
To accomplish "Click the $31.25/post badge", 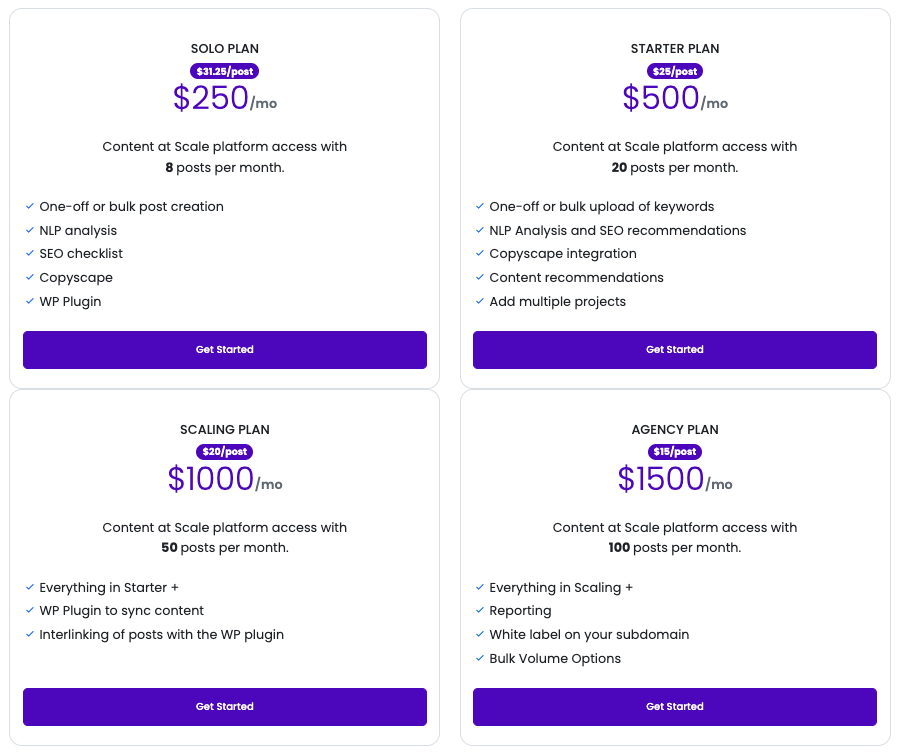I will click(x=225, y=72).
